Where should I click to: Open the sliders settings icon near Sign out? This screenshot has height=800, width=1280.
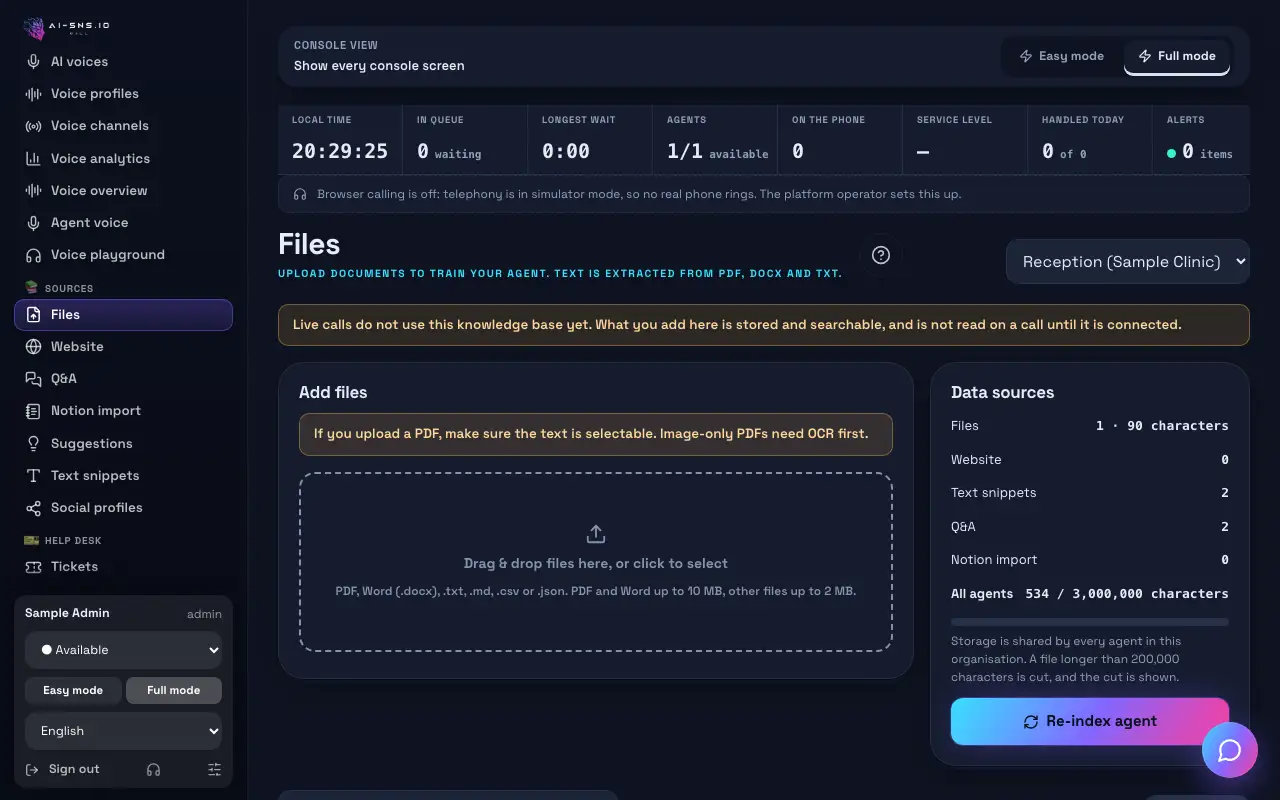coord(214,769)
